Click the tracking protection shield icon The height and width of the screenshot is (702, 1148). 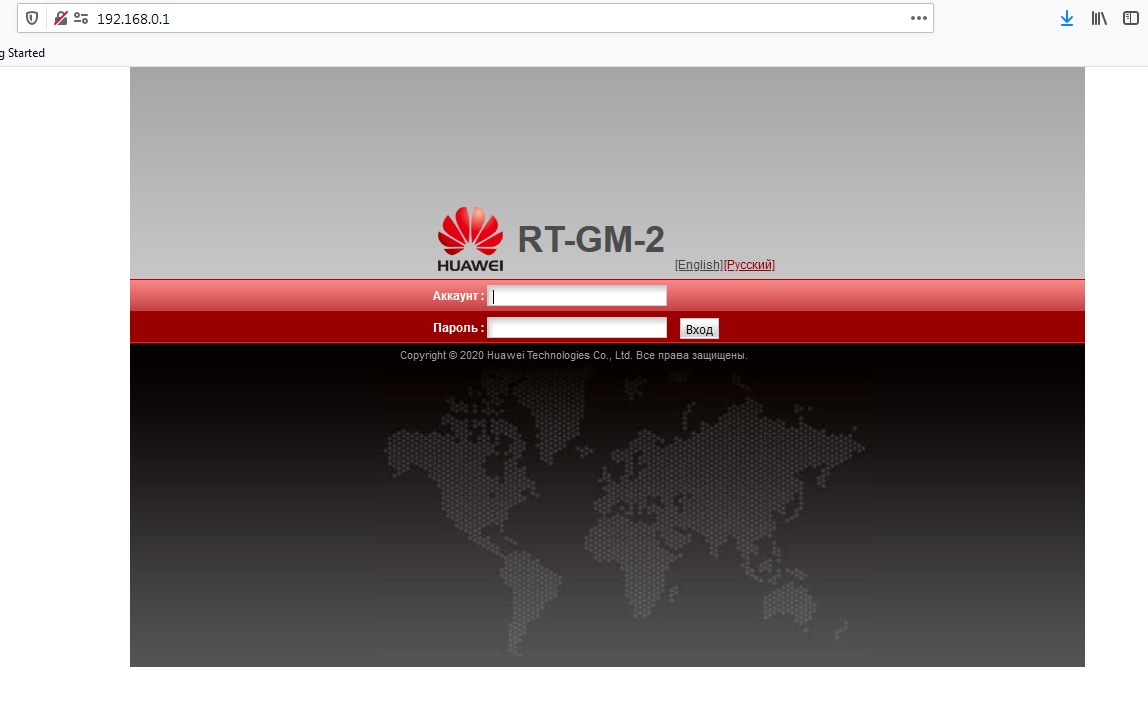(32, 18)
